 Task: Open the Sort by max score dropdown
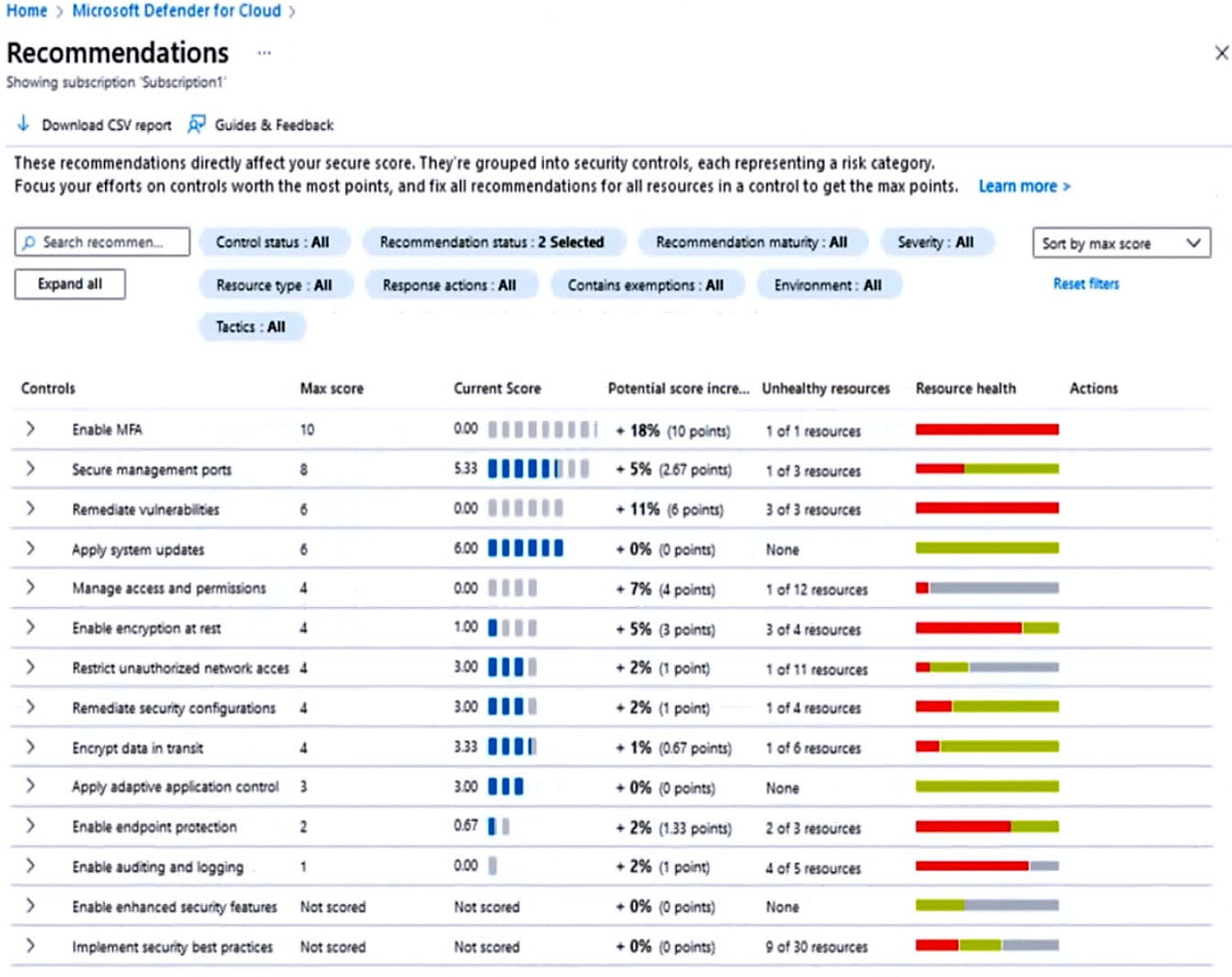tap(1120, 244)
